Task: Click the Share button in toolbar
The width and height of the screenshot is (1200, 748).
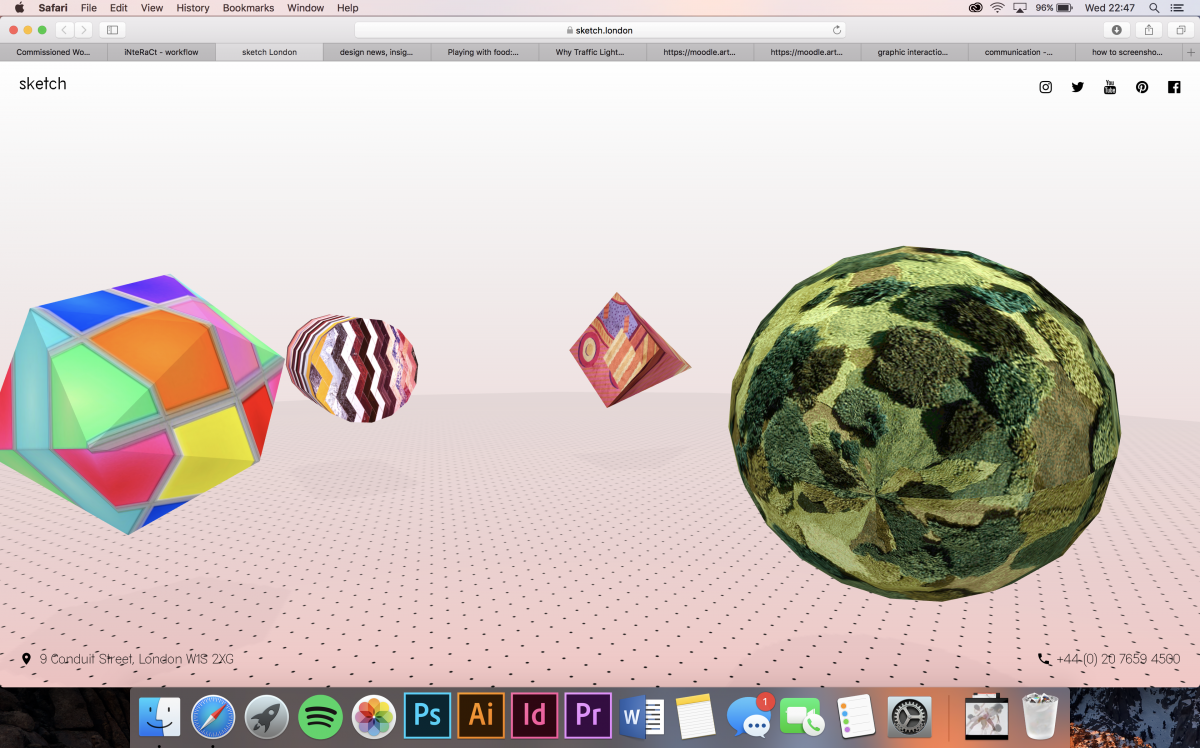Action: click(x=1149, y=30)
